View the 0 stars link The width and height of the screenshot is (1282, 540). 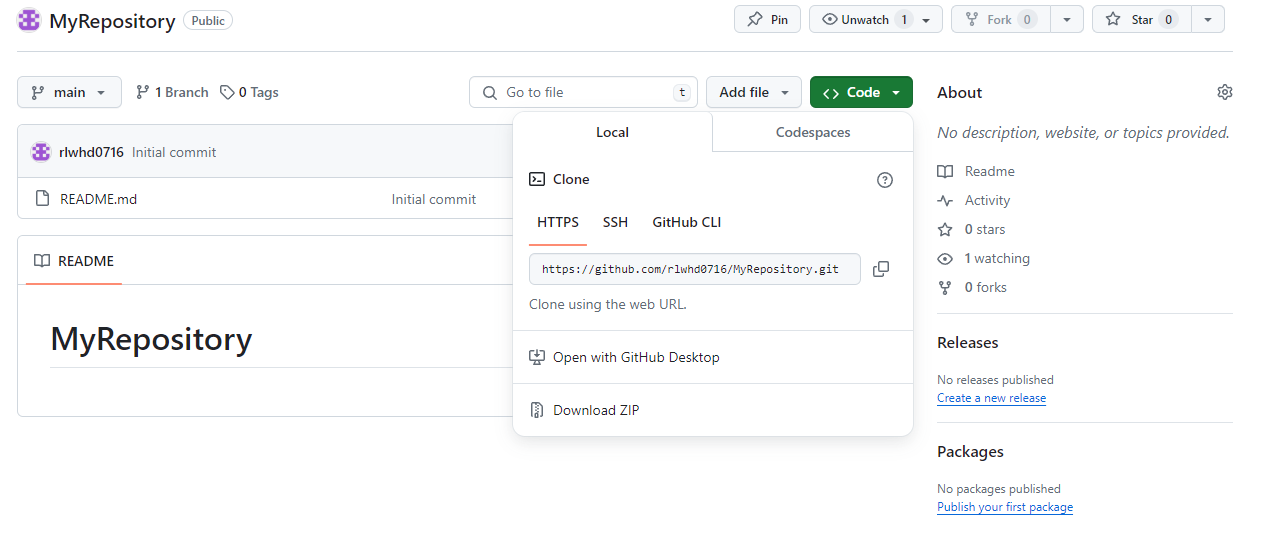[972, 229]
